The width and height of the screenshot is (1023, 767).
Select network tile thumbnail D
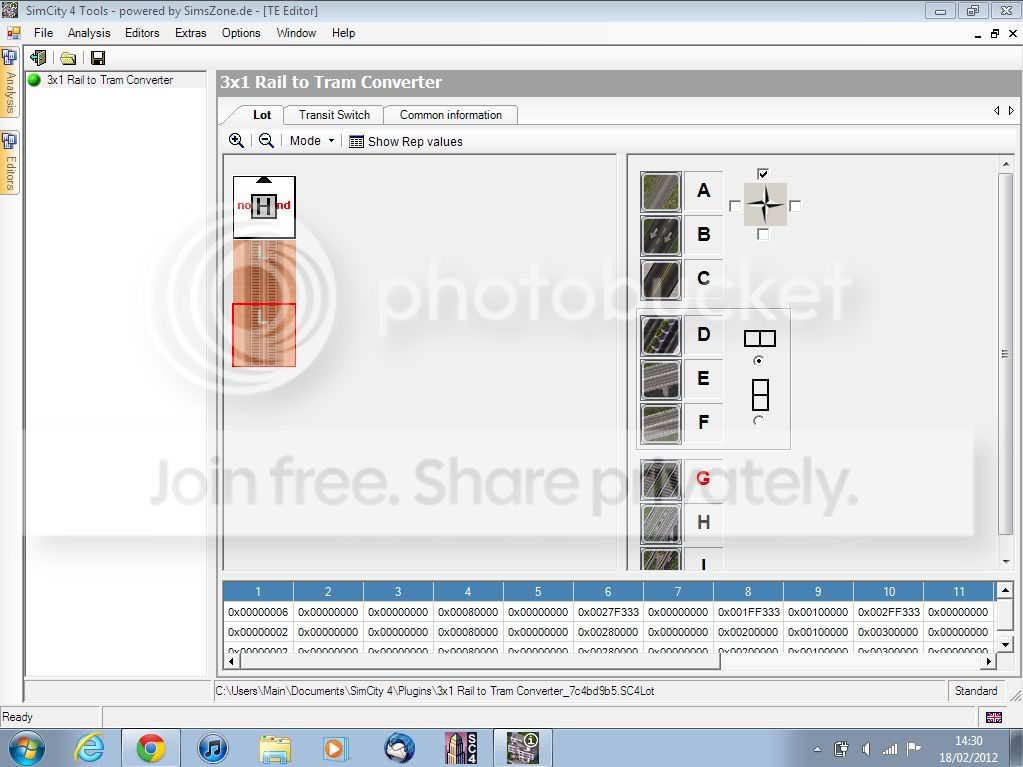tap(661, 336)
